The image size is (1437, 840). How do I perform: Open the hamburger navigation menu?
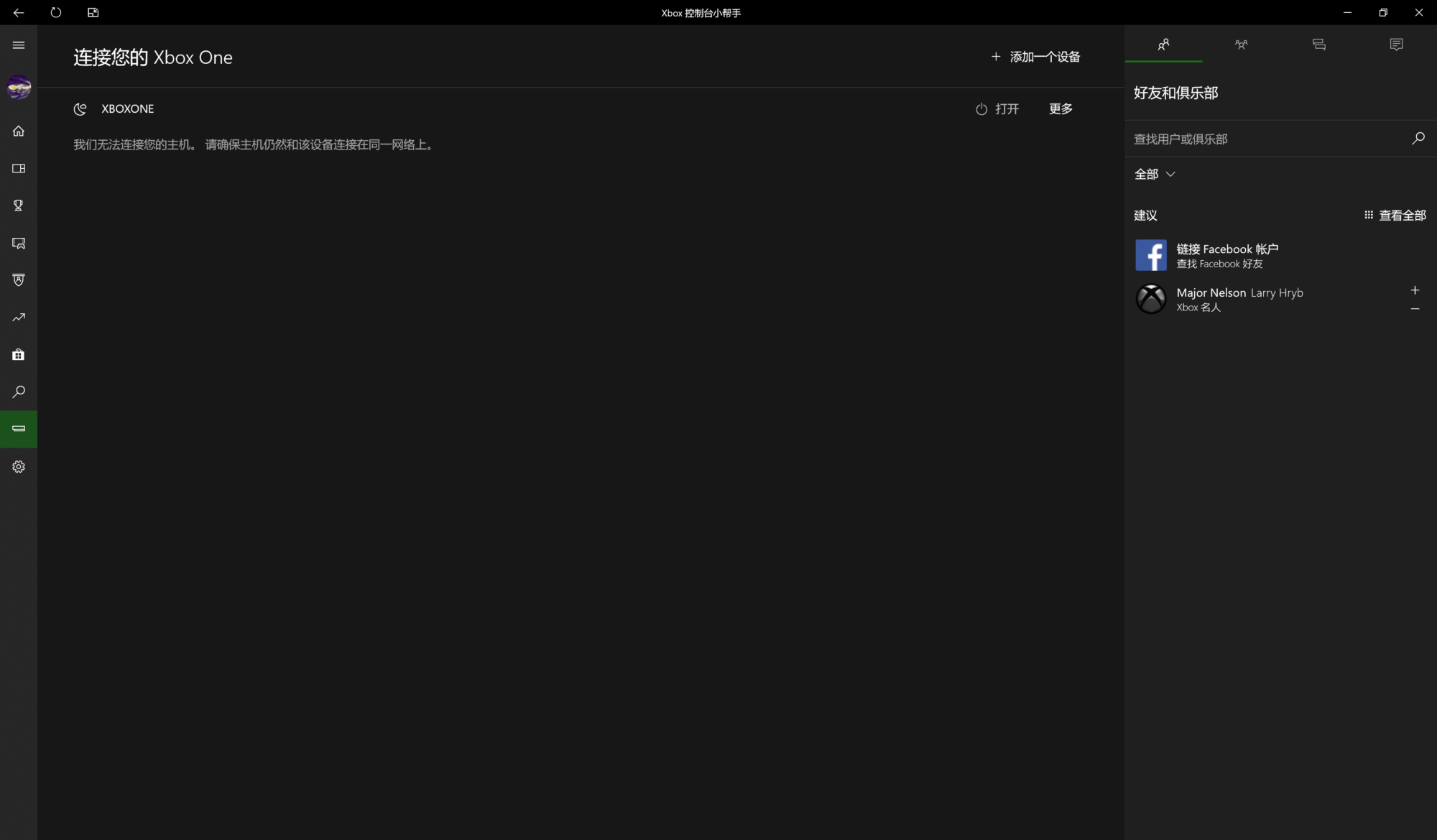[x=19, y=45]
